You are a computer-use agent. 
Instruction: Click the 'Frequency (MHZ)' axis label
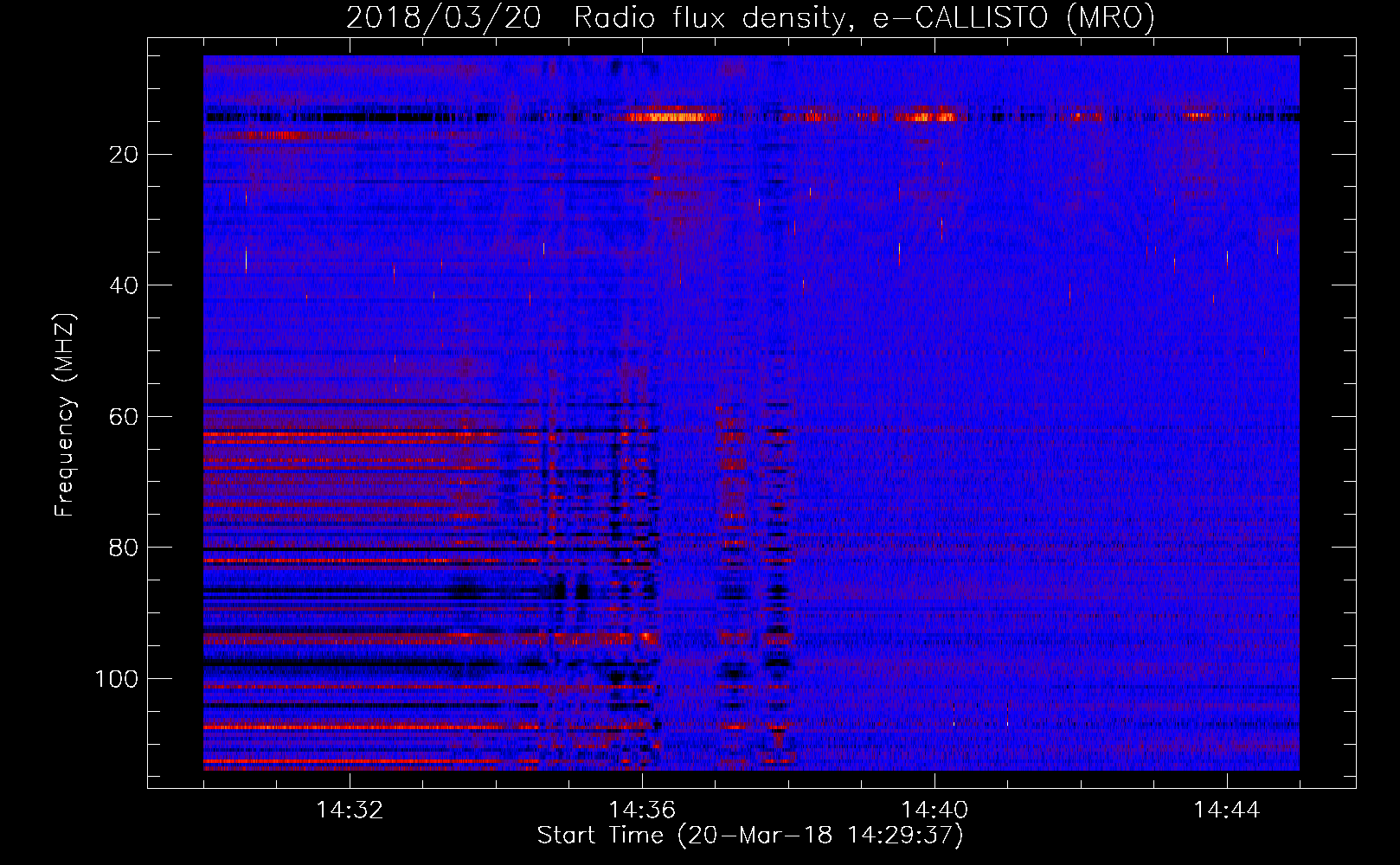point(65,415)
